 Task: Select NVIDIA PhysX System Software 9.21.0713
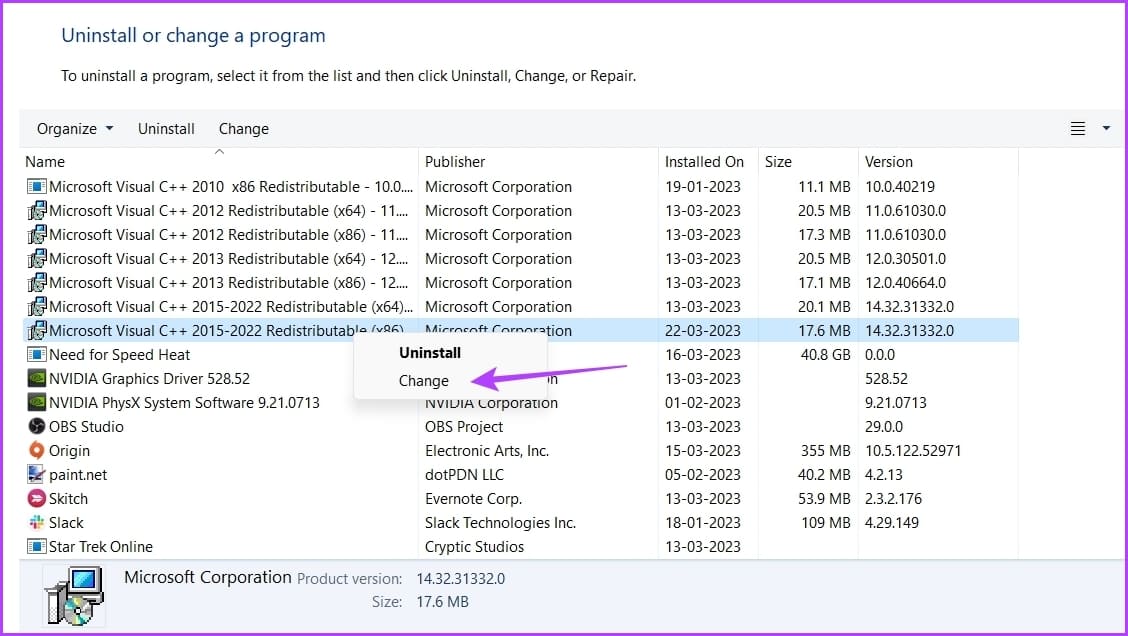(184, 402)
